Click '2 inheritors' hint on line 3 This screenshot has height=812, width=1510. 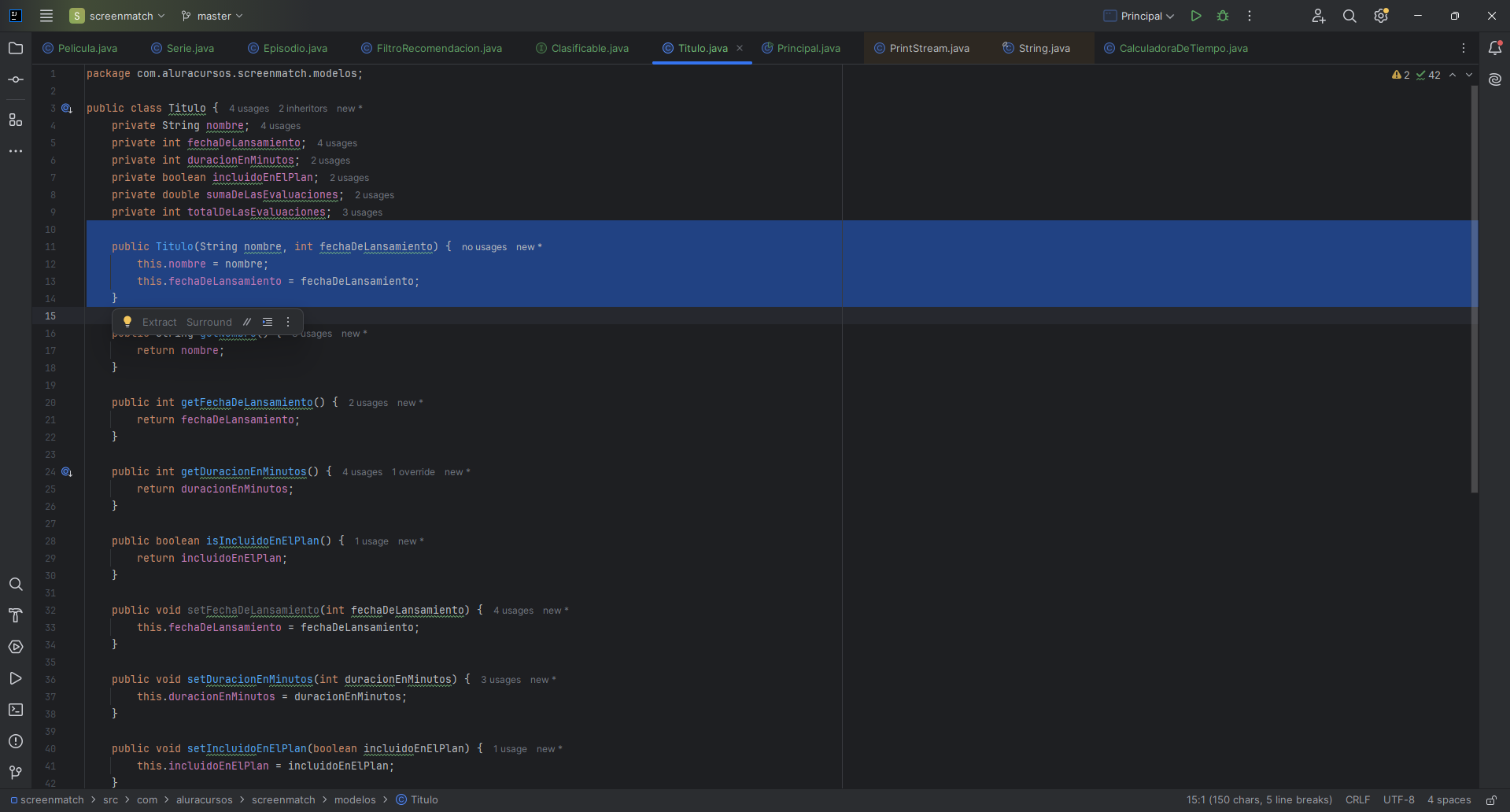(303, 109)
